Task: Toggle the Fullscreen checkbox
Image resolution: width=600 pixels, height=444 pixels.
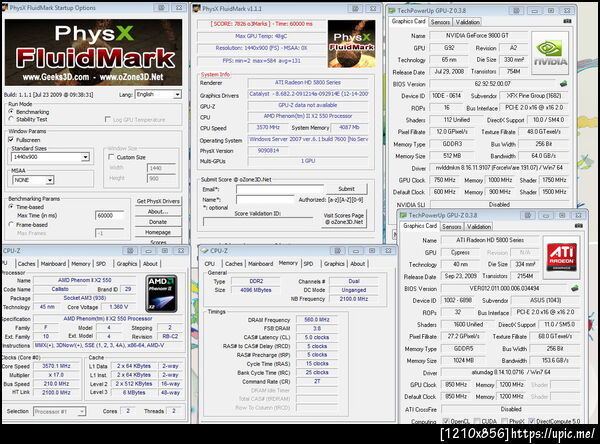Action: pyautogui.click(x=11, y=140)
